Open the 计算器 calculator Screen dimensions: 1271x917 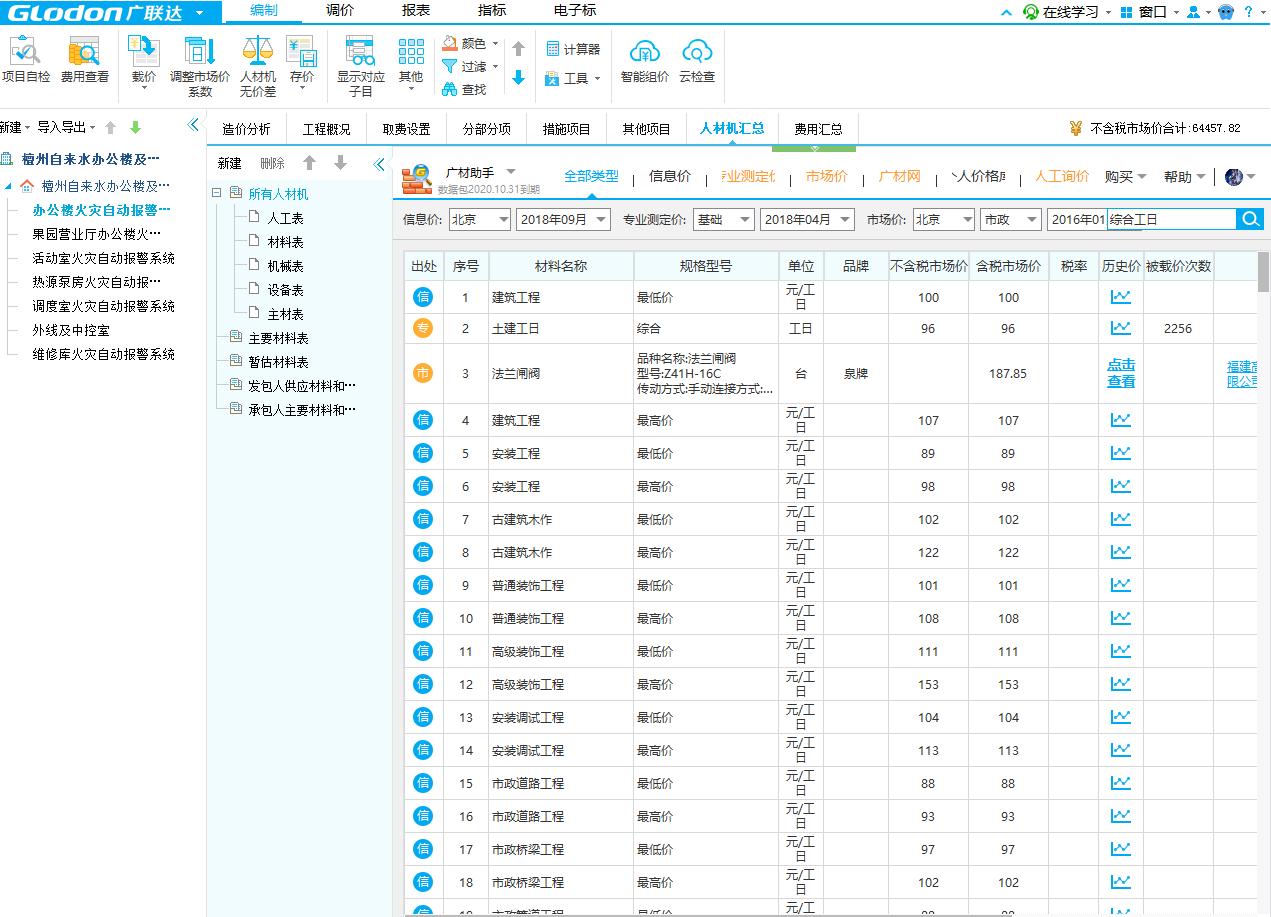(573, 49)
